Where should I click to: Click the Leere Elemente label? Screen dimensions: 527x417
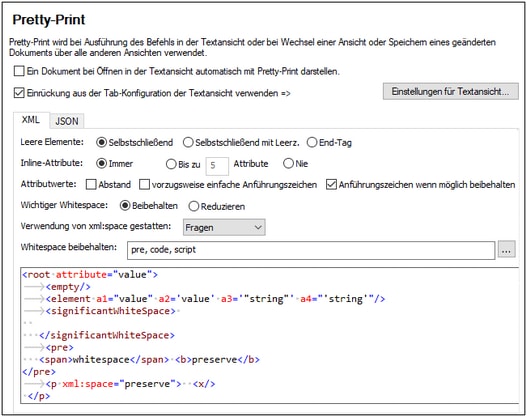(52, 142)
